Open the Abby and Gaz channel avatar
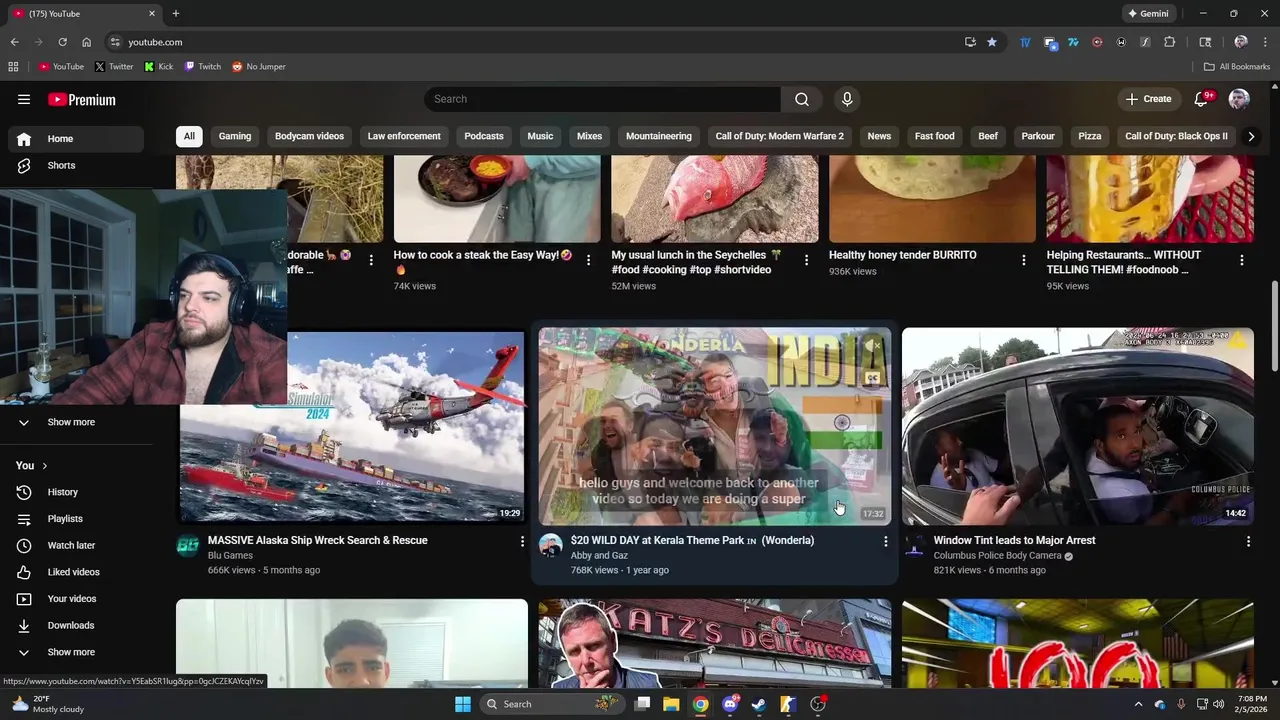1280x720 pixels. click(x=551, y=545)
